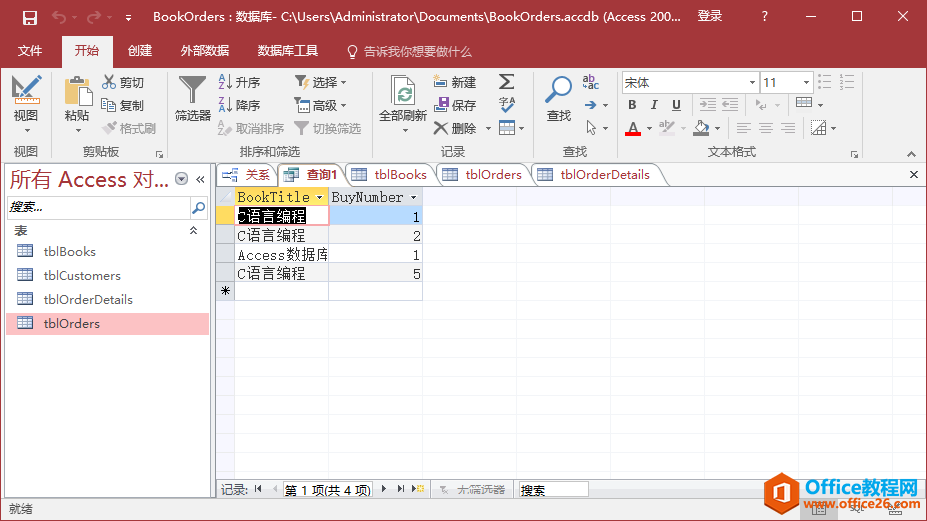The image size is (927, 521).
Task: Open the 文件 menu
Action: coord(30,51)
